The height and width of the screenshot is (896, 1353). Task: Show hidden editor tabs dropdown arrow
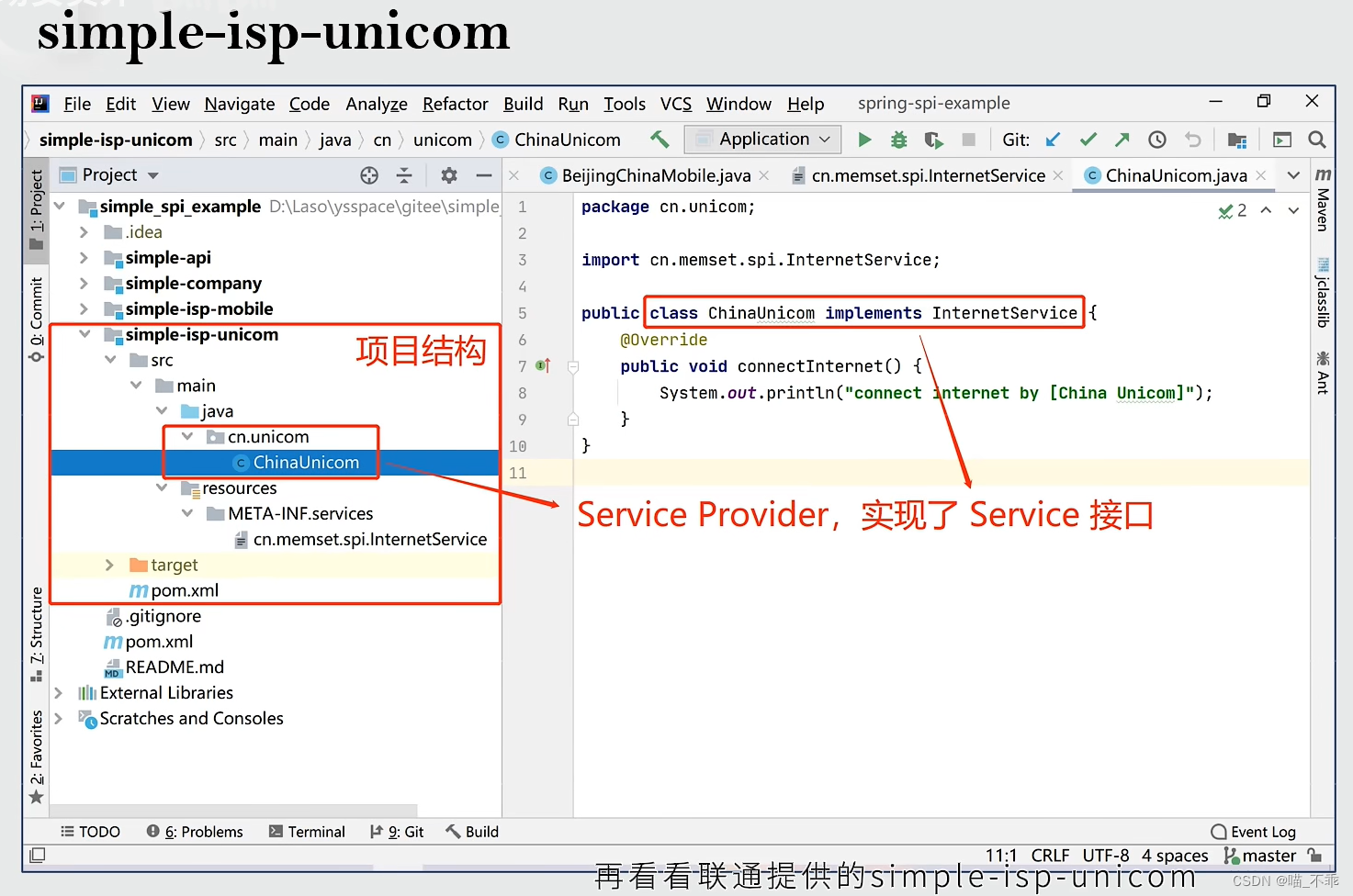1293,175
